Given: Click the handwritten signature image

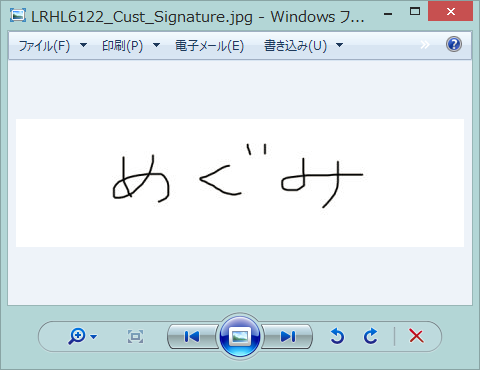Looking at the screenshot, I should click(x=240, y=183).
